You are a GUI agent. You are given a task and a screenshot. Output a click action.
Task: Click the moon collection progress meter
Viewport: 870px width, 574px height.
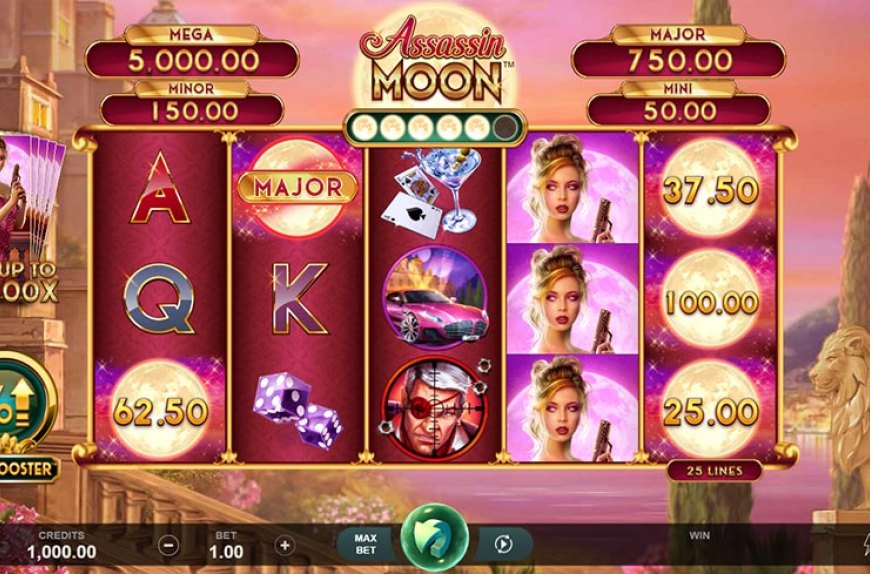pos(434,128)
